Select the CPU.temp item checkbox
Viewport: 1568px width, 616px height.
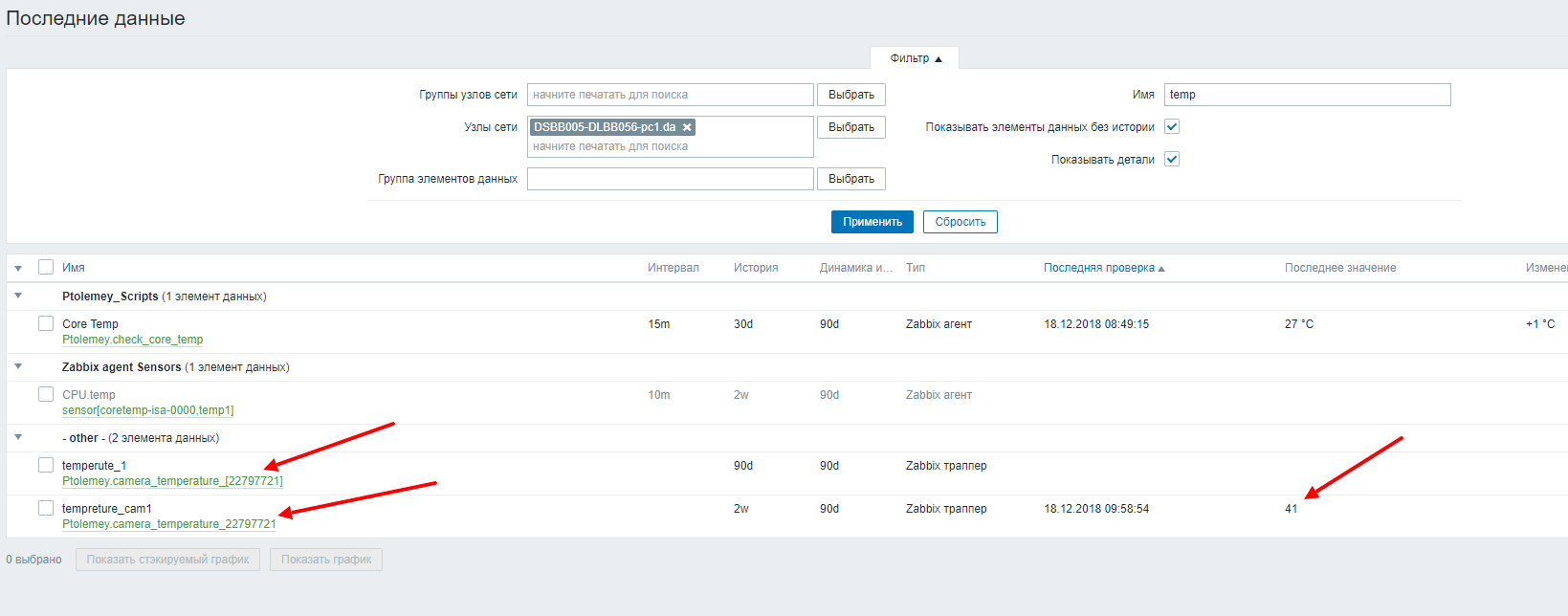46,395
